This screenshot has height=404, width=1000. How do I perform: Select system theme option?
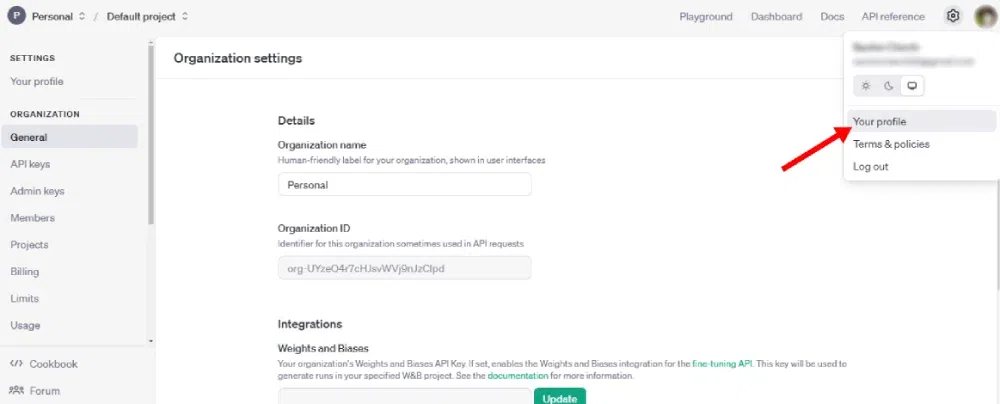(912, 86)
